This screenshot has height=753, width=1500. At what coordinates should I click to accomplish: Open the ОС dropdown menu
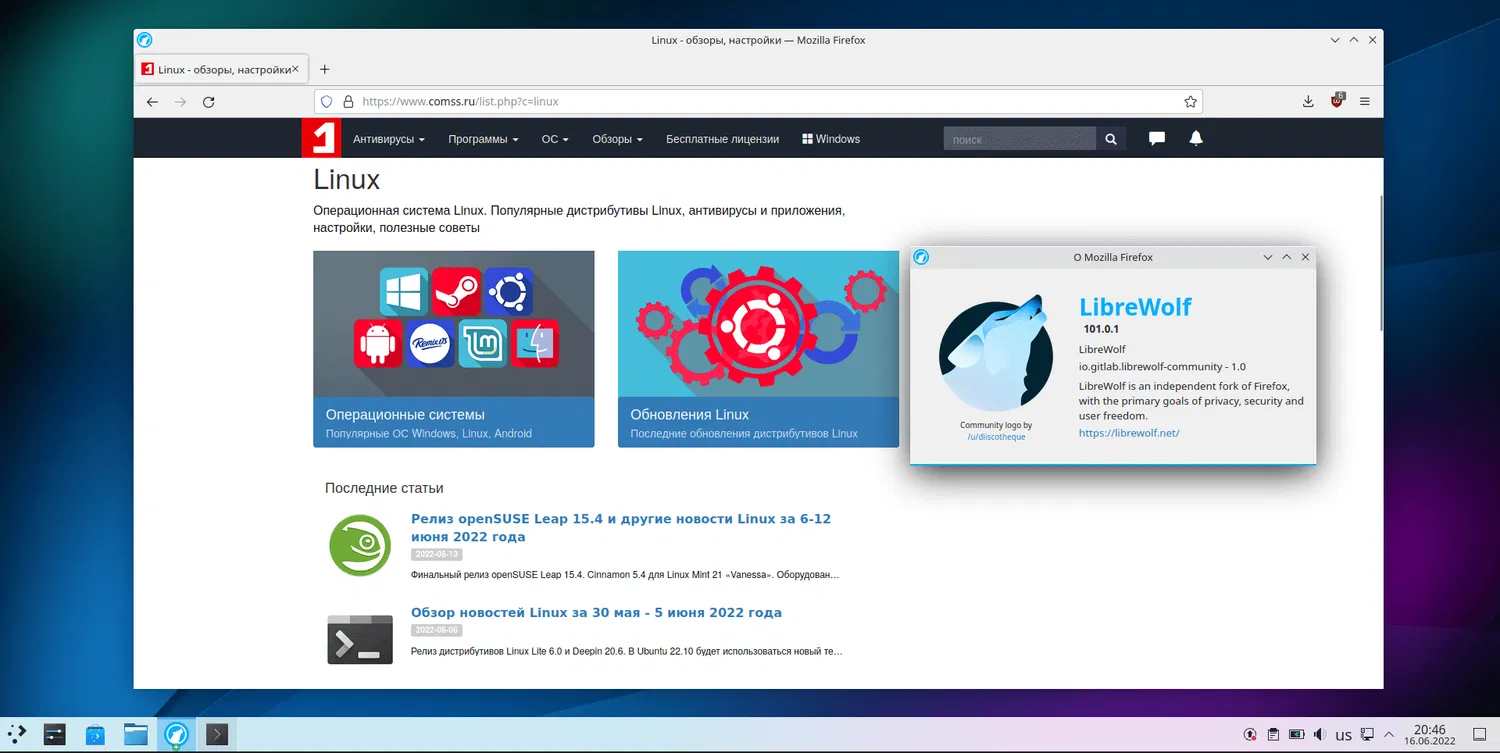555,139
